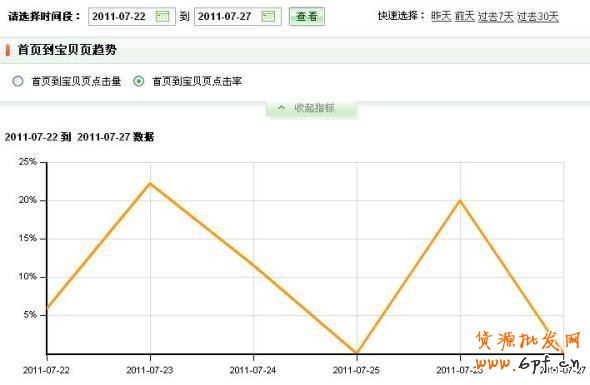Click the 2011-07-24 x-axis date label

coord(253,370)
